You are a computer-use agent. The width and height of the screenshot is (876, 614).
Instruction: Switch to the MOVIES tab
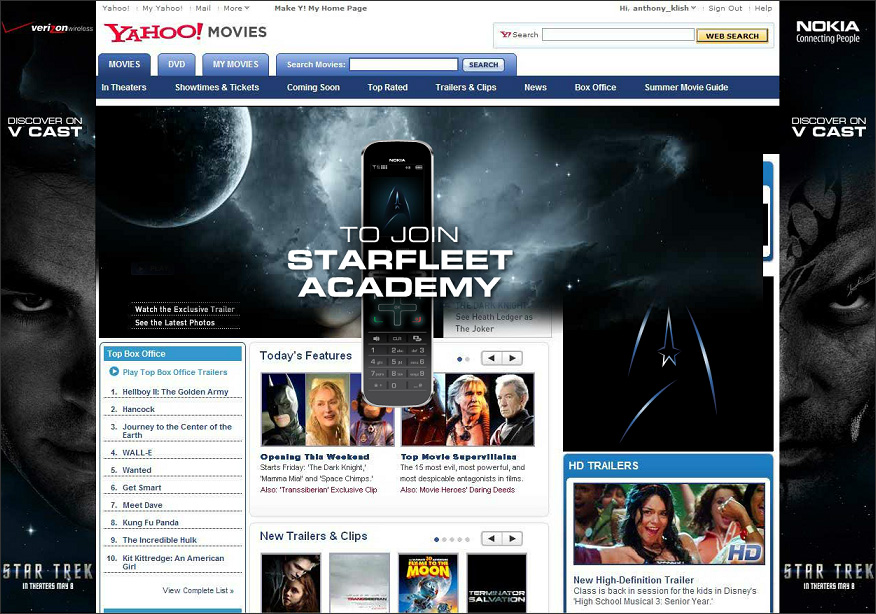click(124, 64)
